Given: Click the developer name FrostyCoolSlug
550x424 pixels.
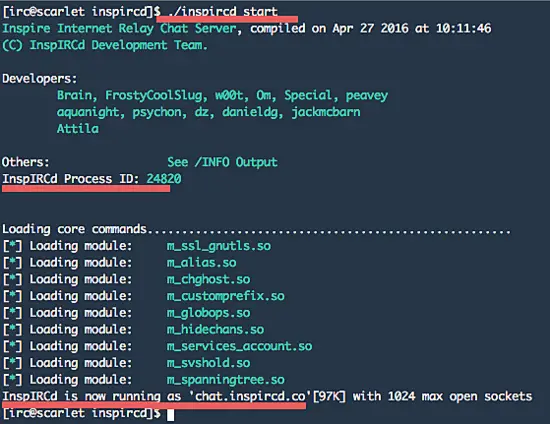Looking at the screenshot, I should [154, 95].
